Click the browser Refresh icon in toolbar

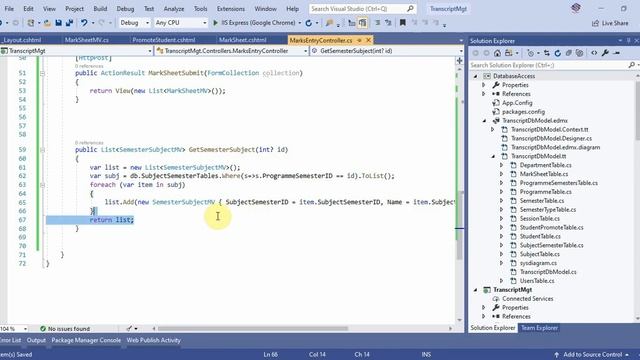click(x=309, y=23)
